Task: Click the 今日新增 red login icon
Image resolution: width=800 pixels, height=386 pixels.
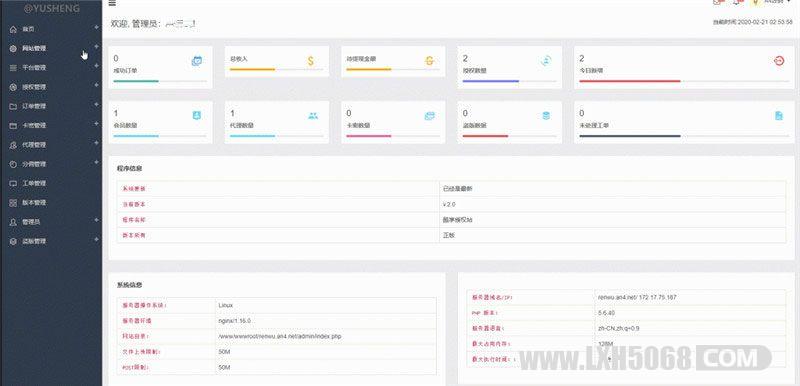Action: 779,61
